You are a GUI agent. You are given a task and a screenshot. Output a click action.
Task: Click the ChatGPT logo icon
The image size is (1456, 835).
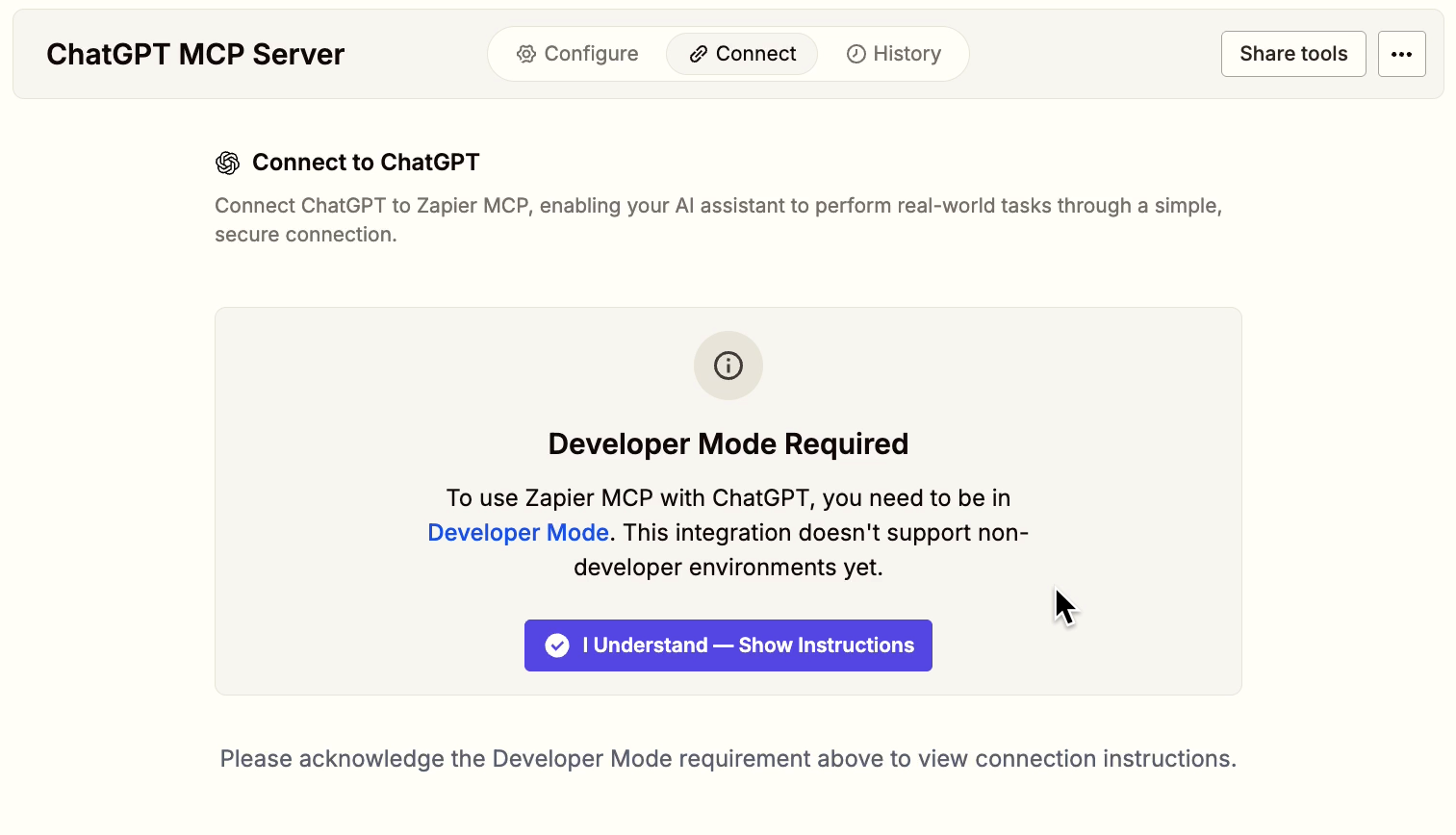pyautogui.click(x=228, y=163)
